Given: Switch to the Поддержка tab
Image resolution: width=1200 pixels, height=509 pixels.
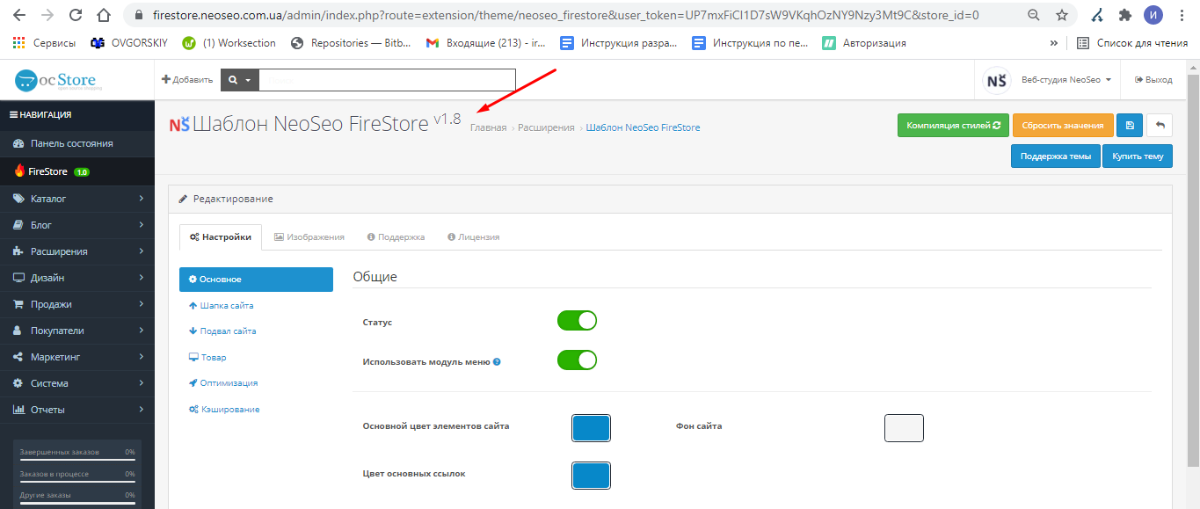Looking at the screenshot, I should 396,237.
